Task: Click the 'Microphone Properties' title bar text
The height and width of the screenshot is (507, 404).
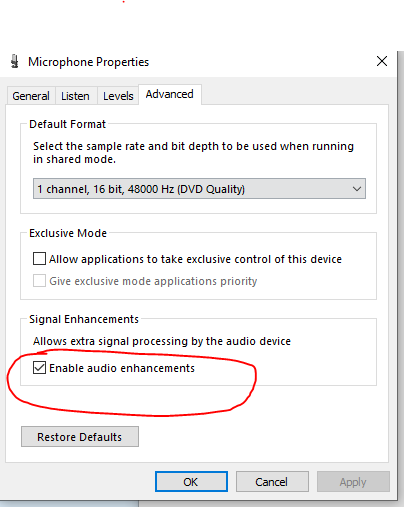Action: pos(89,62)
